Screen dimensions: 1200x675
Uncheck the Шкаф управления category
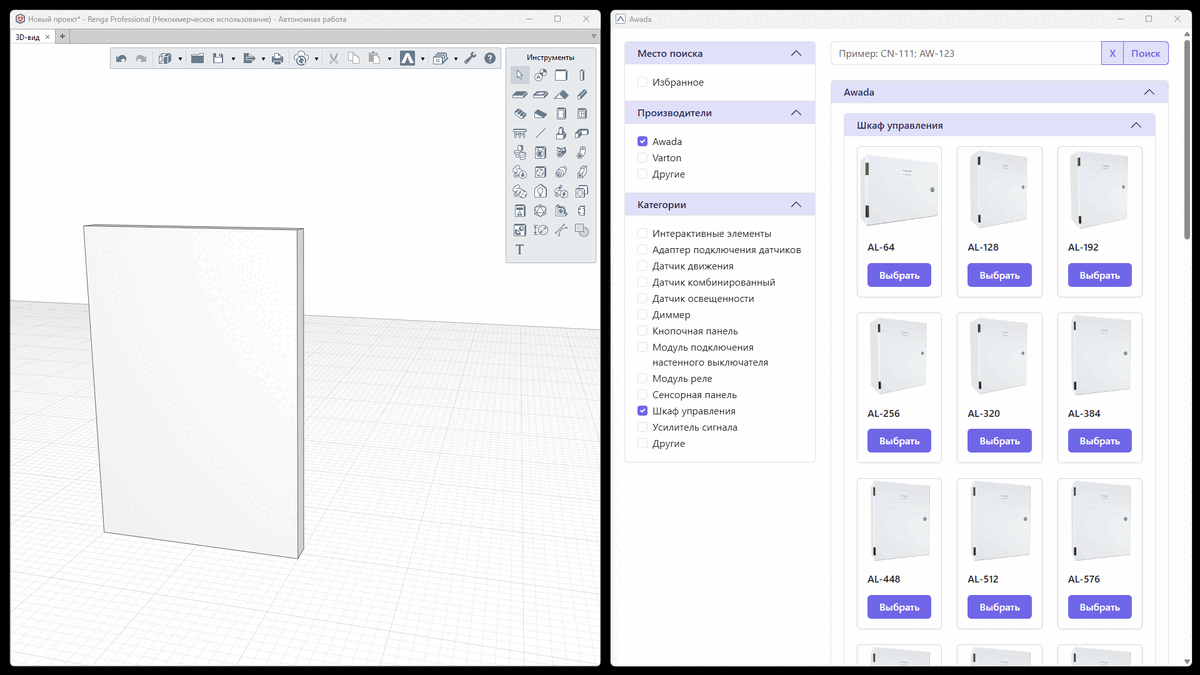(643, 411)
